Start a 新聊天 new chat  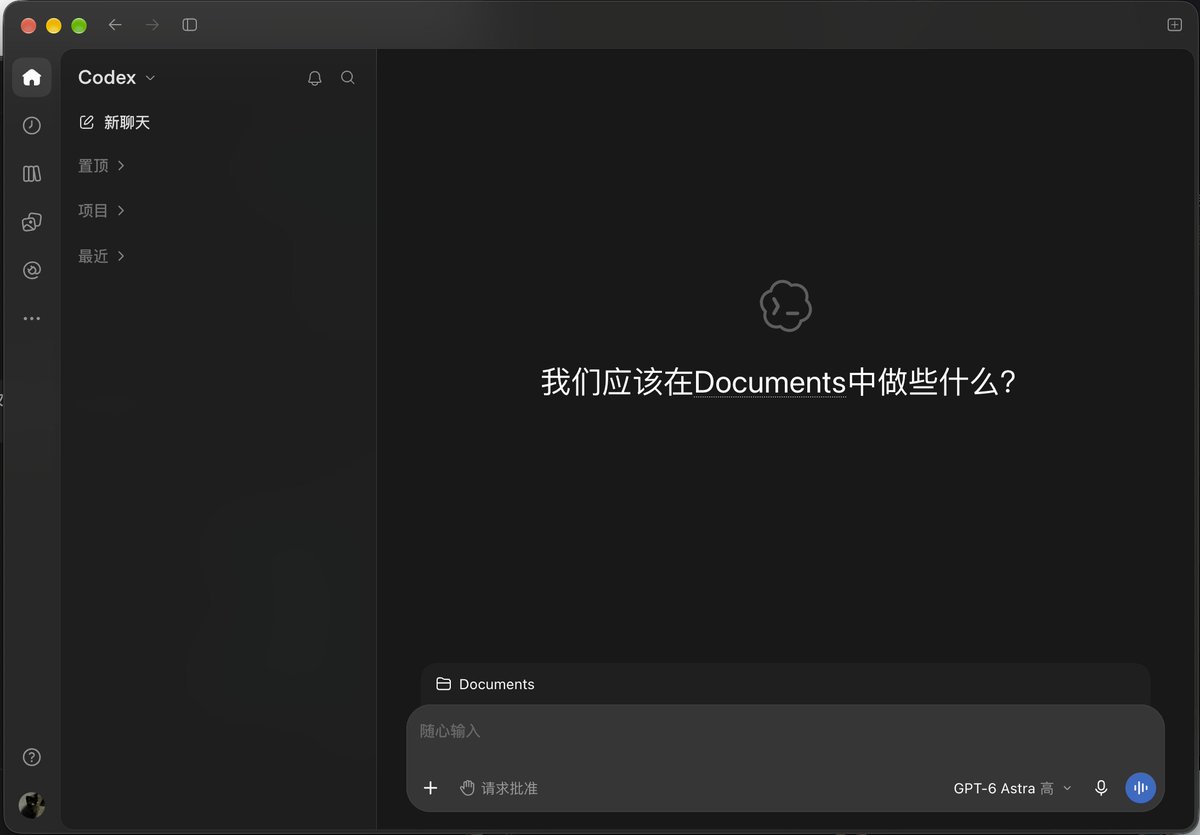tap(115, 122)
